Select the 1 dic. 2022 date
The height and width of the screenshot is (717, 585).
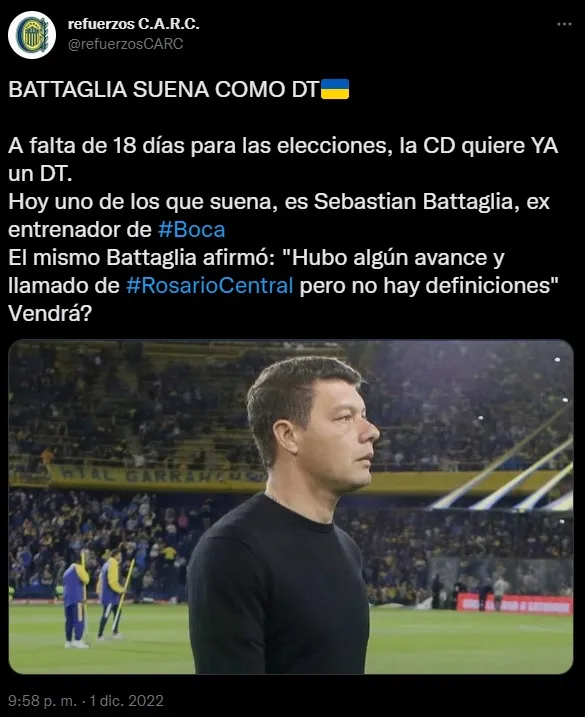tap(126, 701)
